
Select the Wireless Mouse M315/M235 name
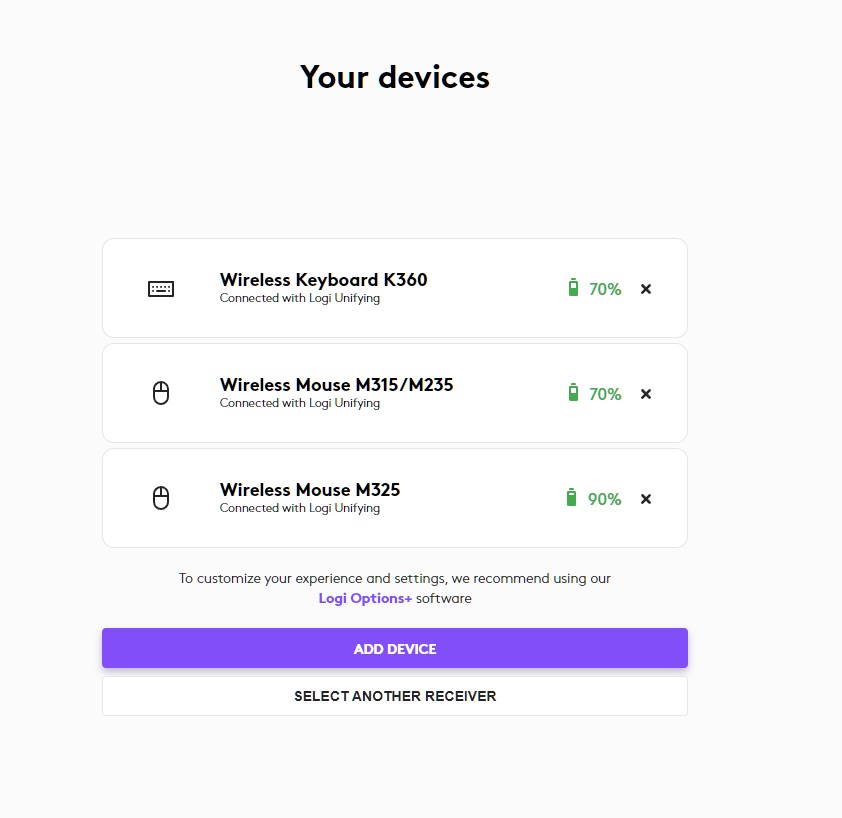pyautogui.click(x=336, y=385)
